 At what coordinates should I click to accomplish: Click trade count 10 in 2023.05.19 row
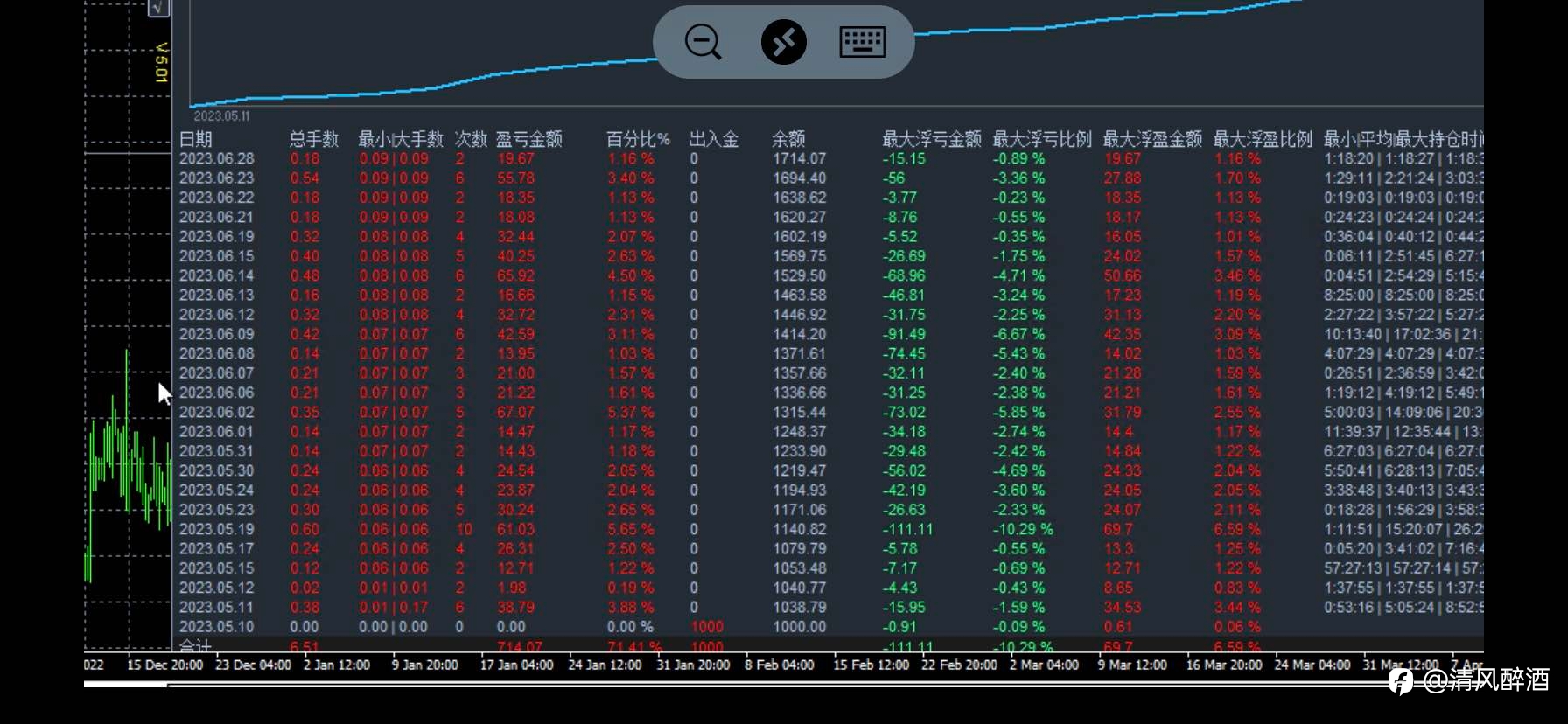(464, 529)
